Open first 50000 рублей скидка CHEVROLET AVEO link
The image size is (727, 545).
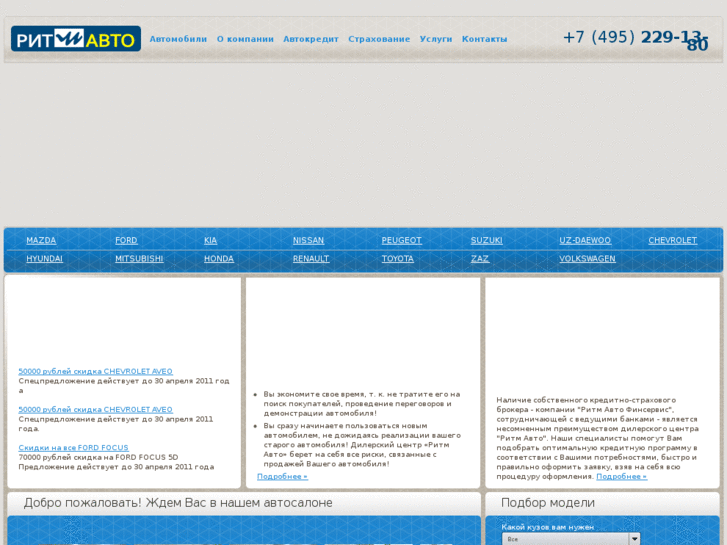96,371
